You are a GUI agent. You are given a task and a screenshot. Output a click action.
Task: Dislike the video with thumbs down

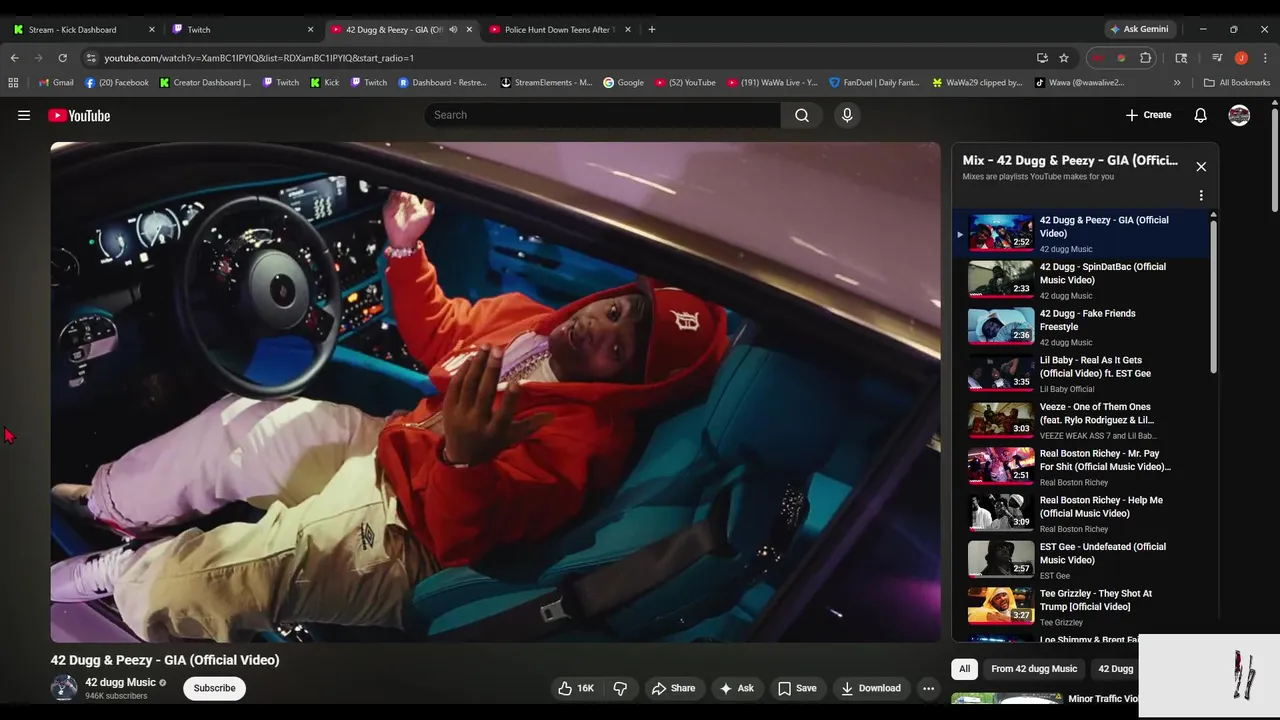pos(620,688)
